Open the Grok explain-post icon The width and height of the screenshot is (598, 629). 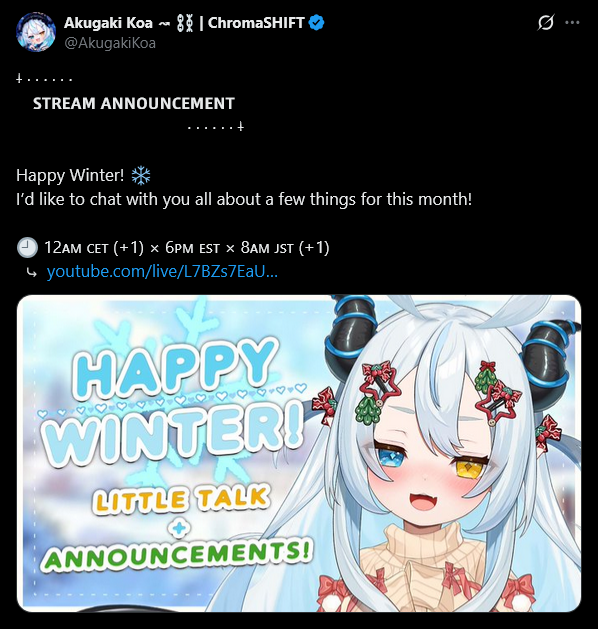[546, 22]
